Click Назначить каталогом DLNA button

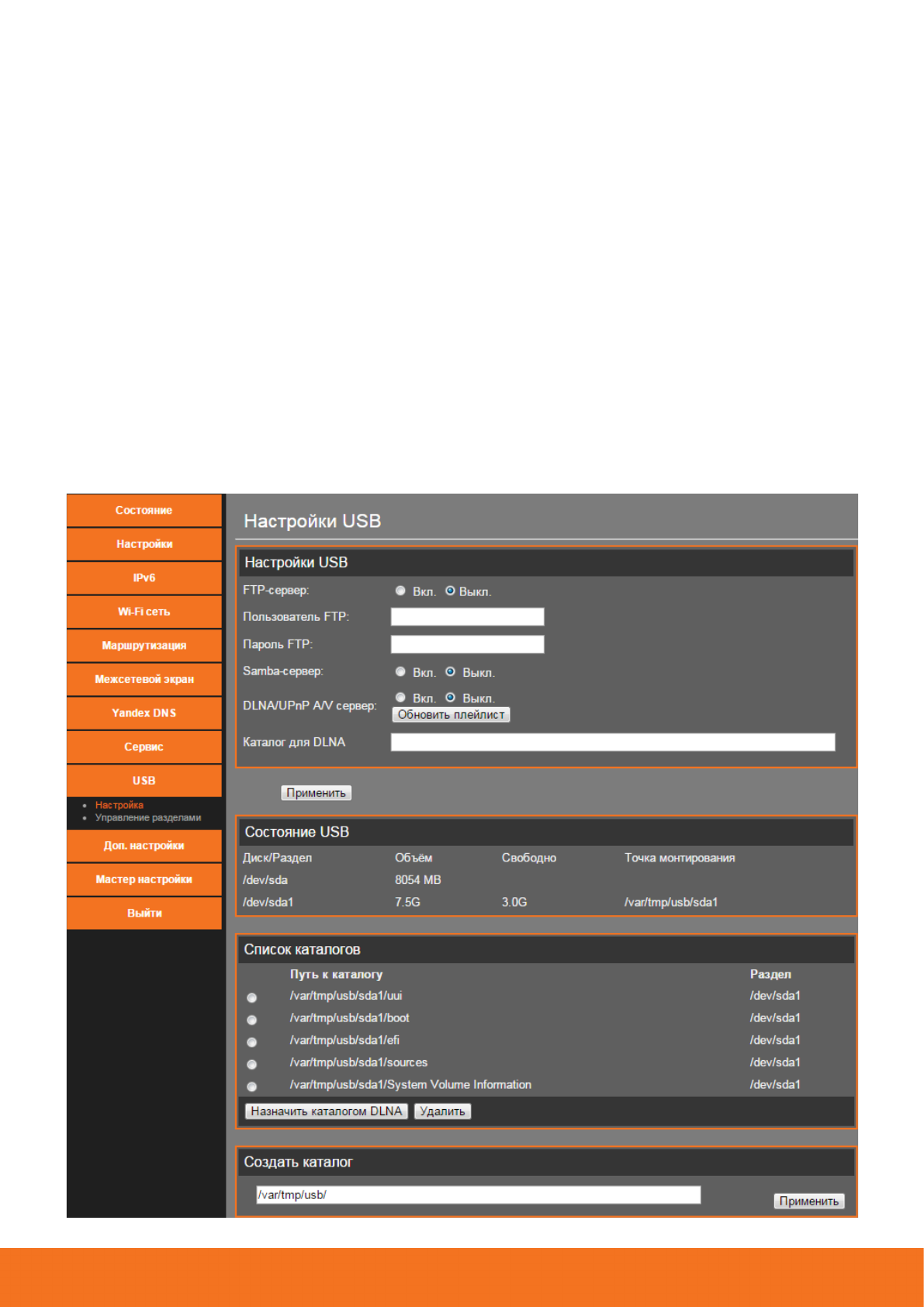click(x=326, y=1111)
